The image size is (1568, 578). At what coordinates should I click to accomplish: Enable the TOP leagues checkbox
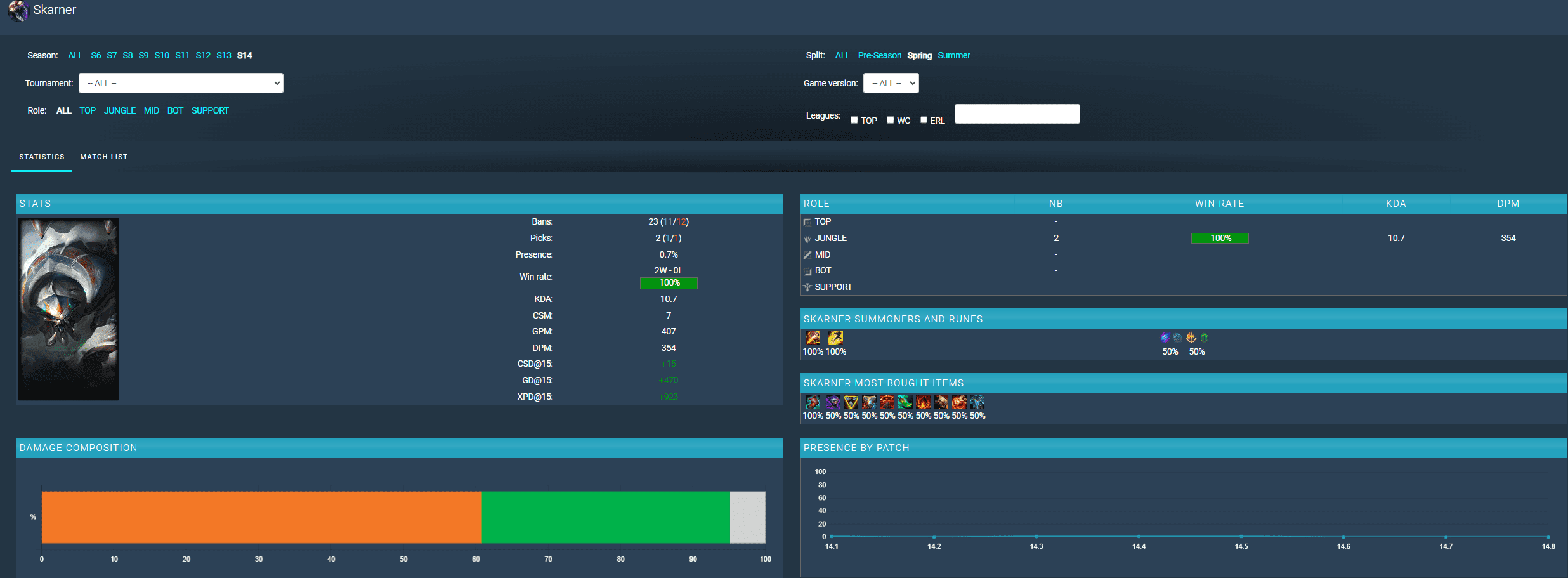[854, 120]
